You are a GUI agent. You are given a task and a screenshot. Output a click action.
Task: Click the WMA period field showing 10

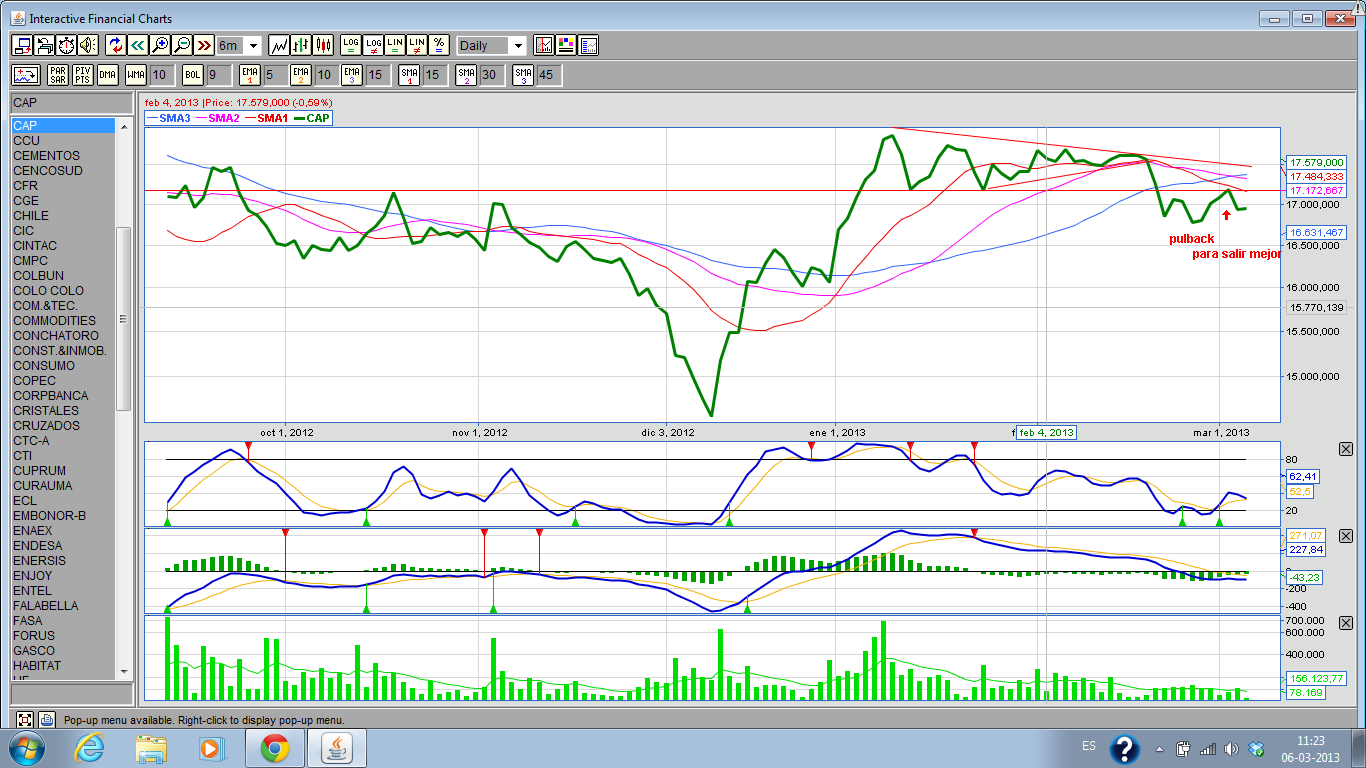(x=163, y=75)
